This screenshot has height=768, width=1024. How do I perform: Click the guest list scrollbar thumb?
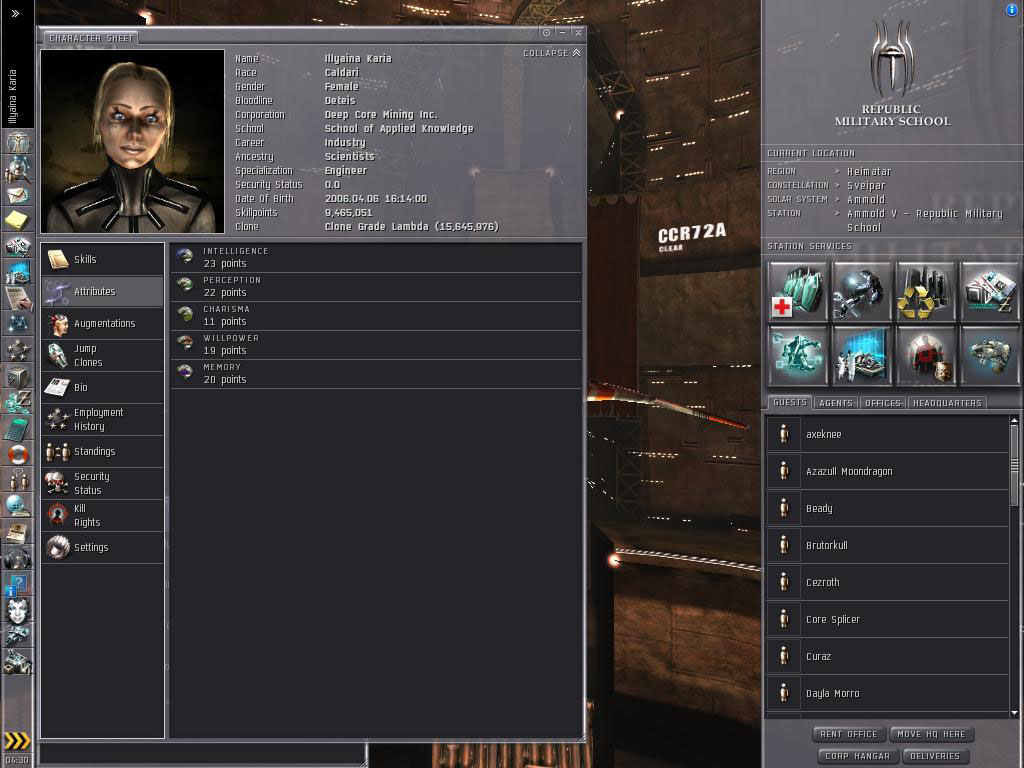click(1014, 465)
